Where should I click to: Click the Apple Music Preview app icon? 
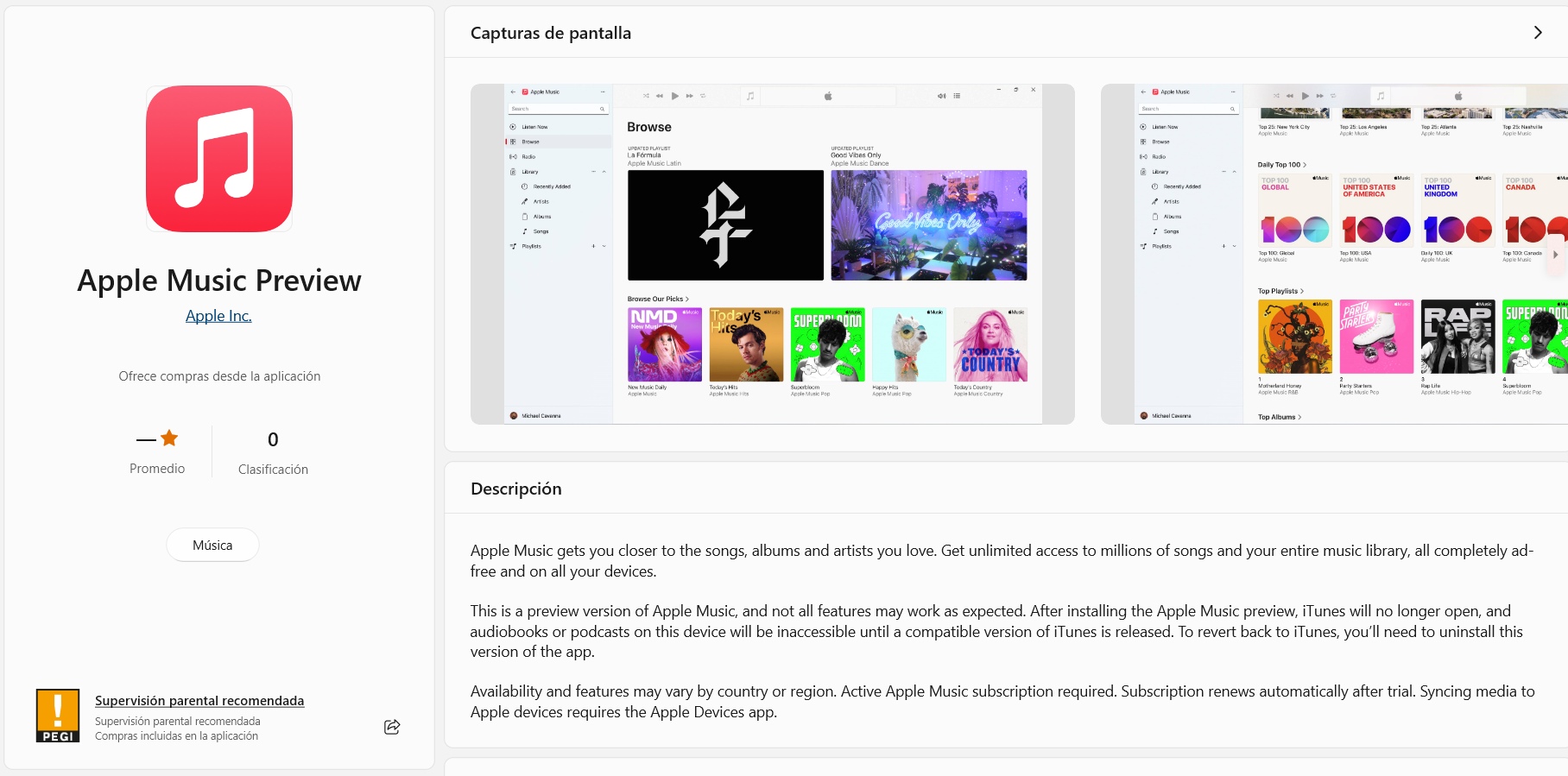coord(219,159)
